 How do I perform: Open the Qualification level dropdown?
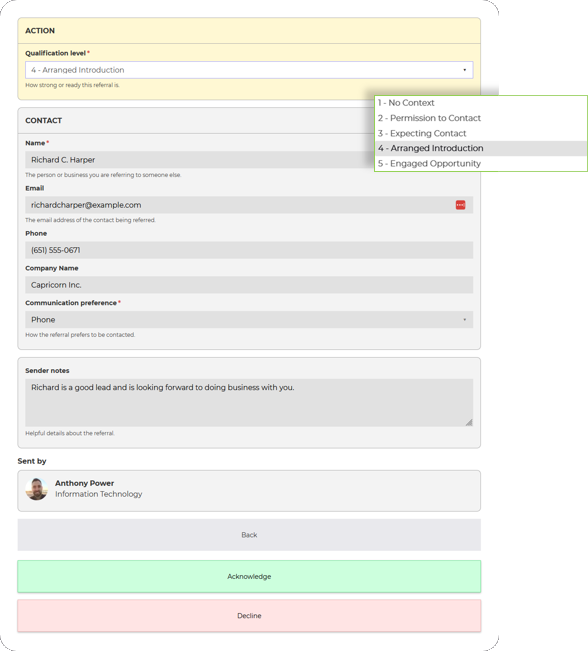tap(249, 70)
